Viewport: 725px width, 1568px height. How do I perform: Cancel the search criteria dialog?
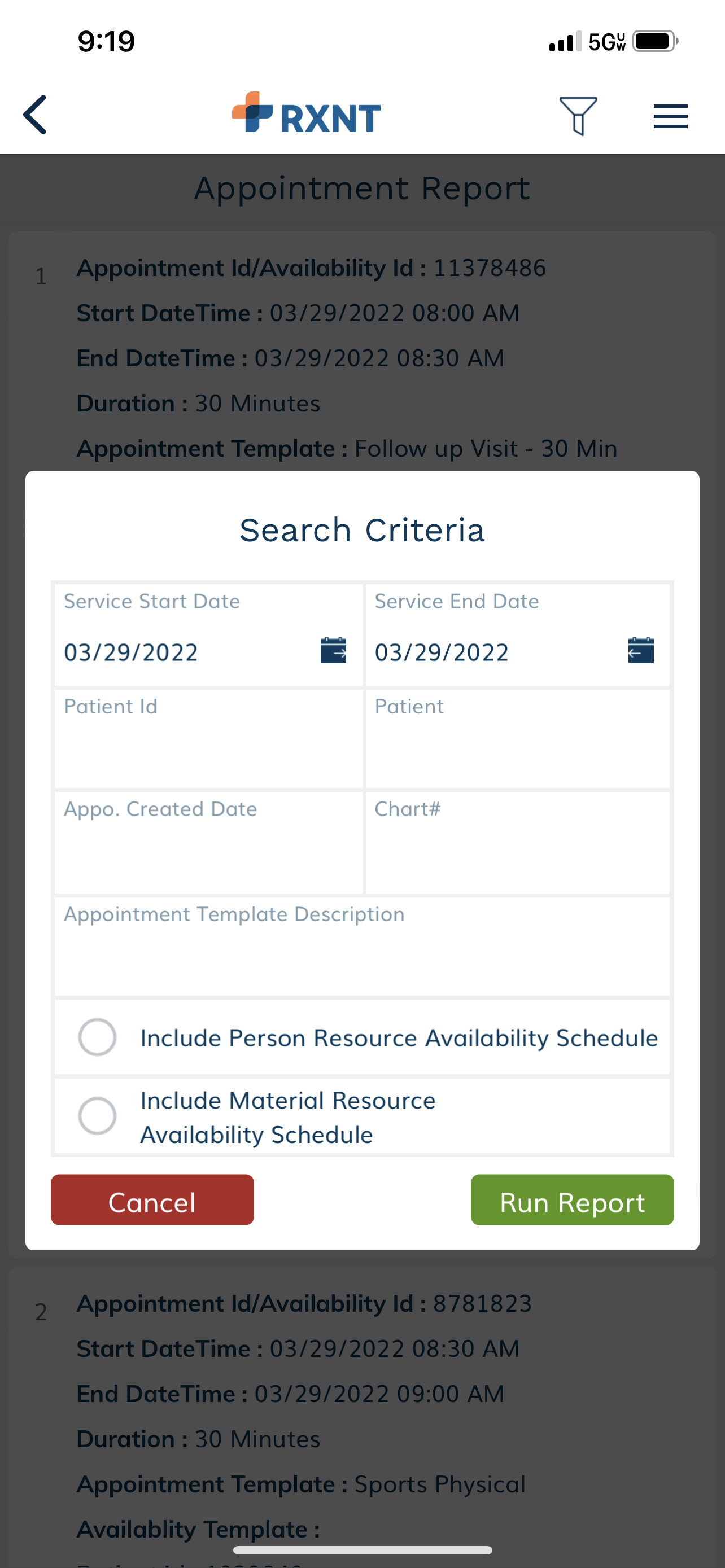(152, 1200)
